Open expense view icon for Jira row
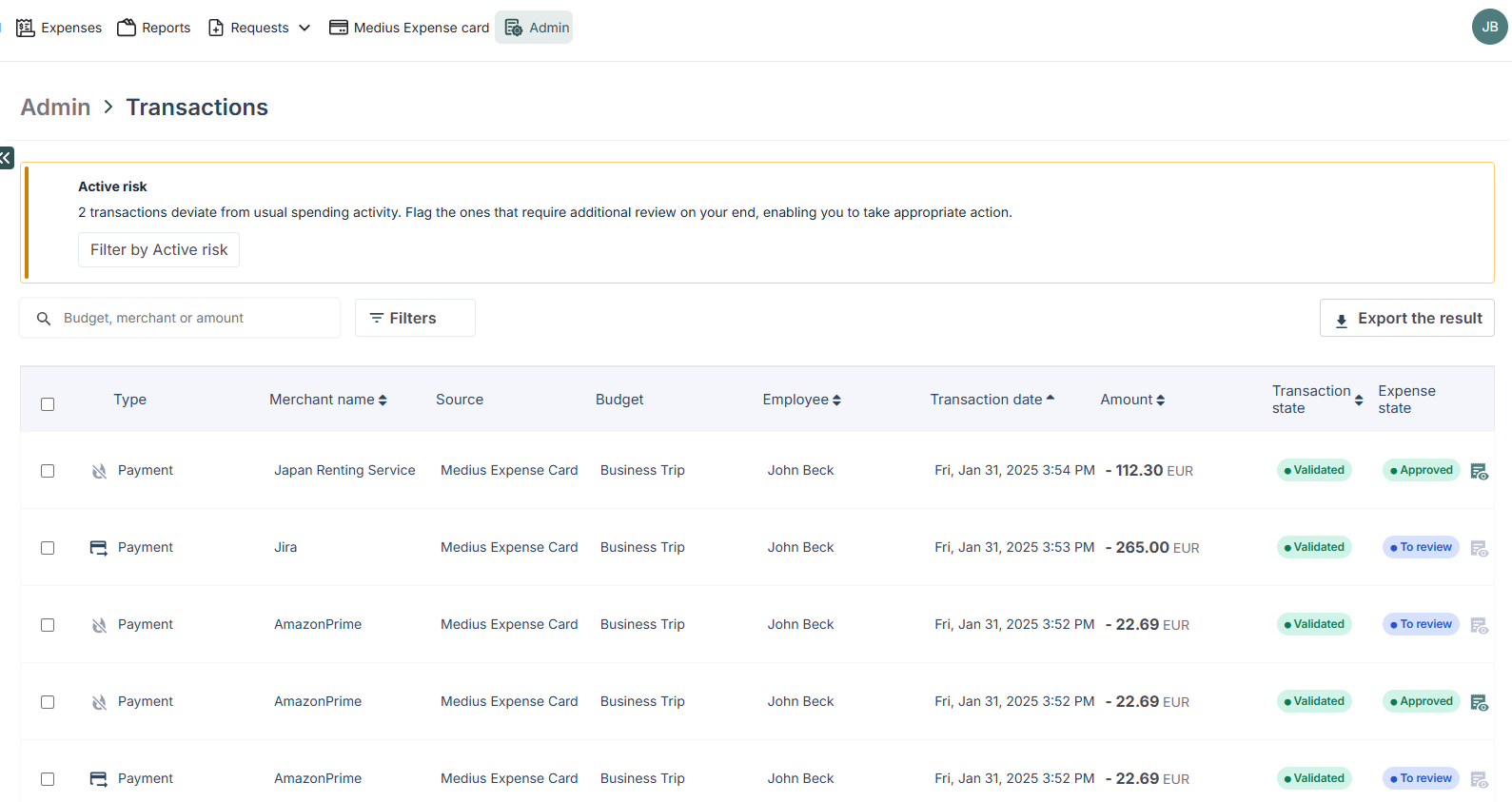Screen dimensions: 1512x802 click(1480, 548)
